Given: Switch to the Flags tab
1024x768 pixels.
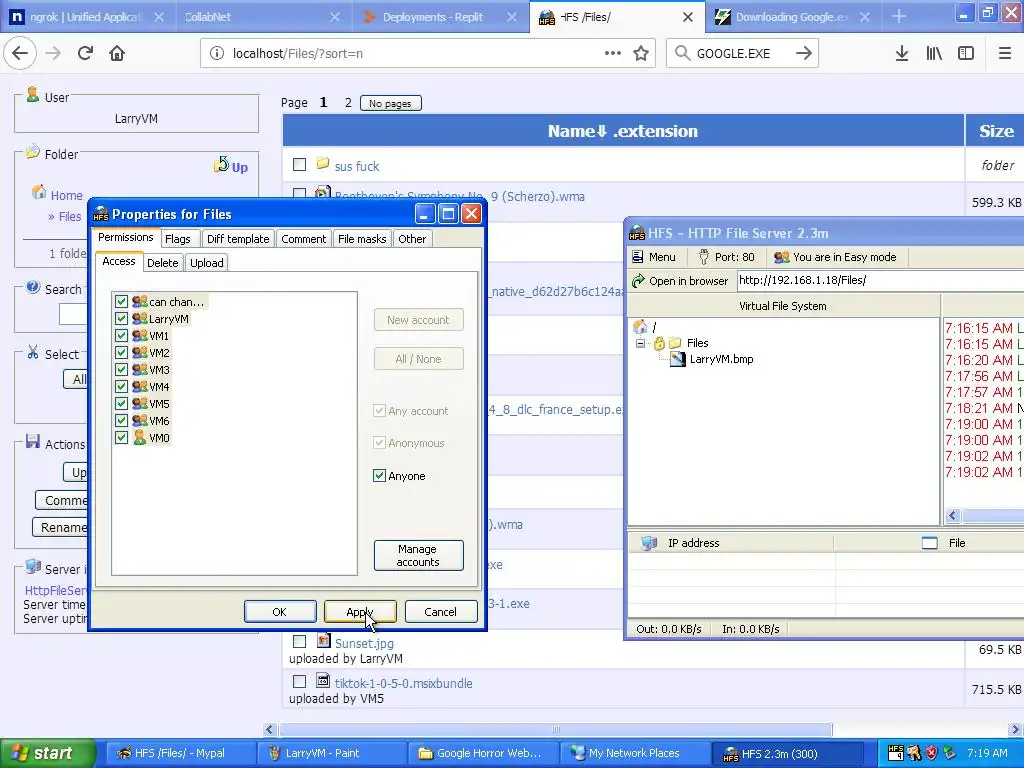Looking at the screenshot, I should [x=178, y=239].
